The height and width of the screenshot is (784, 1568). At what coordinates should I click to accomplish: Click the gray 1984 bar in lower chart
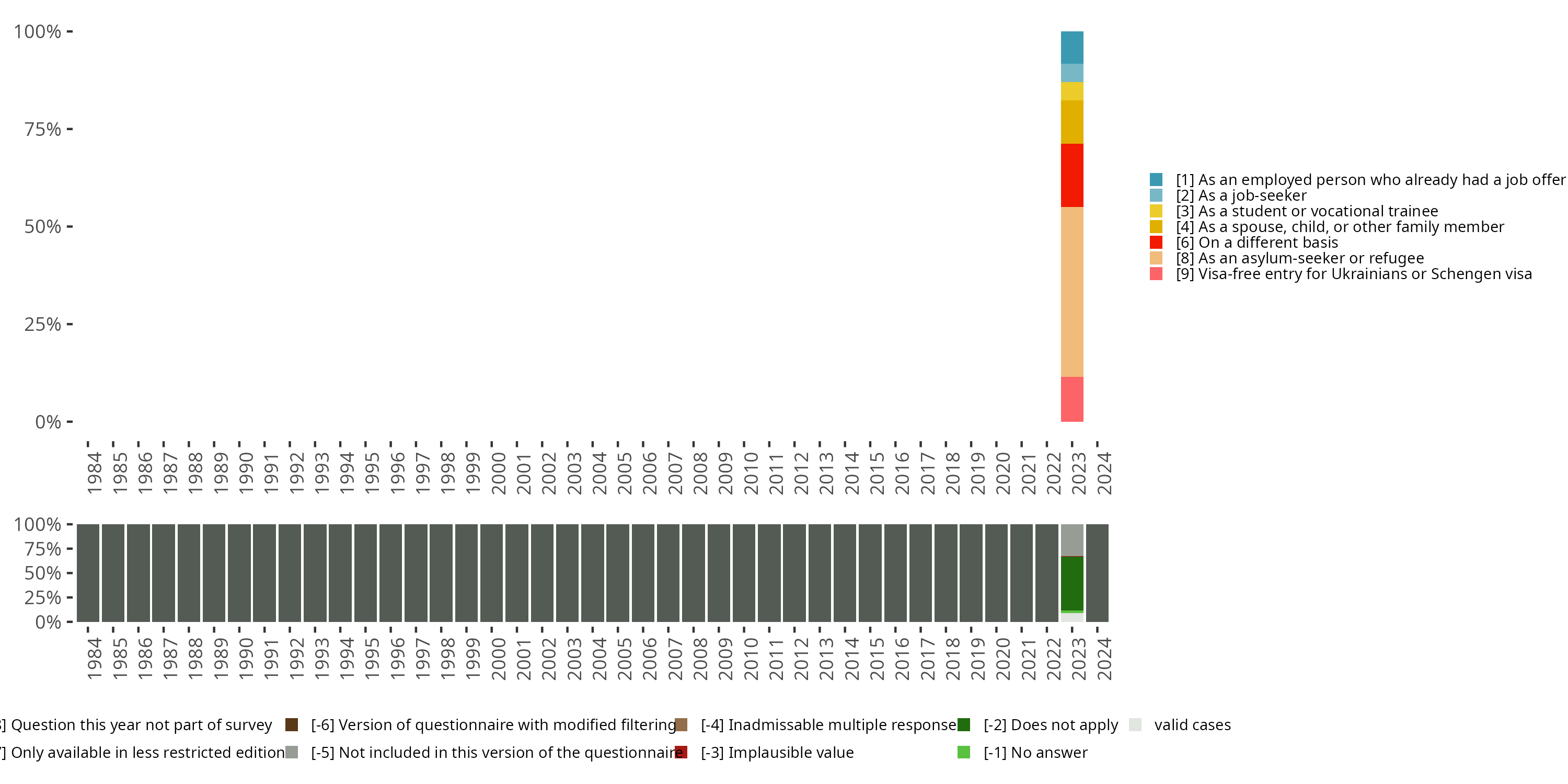point(88,573)
